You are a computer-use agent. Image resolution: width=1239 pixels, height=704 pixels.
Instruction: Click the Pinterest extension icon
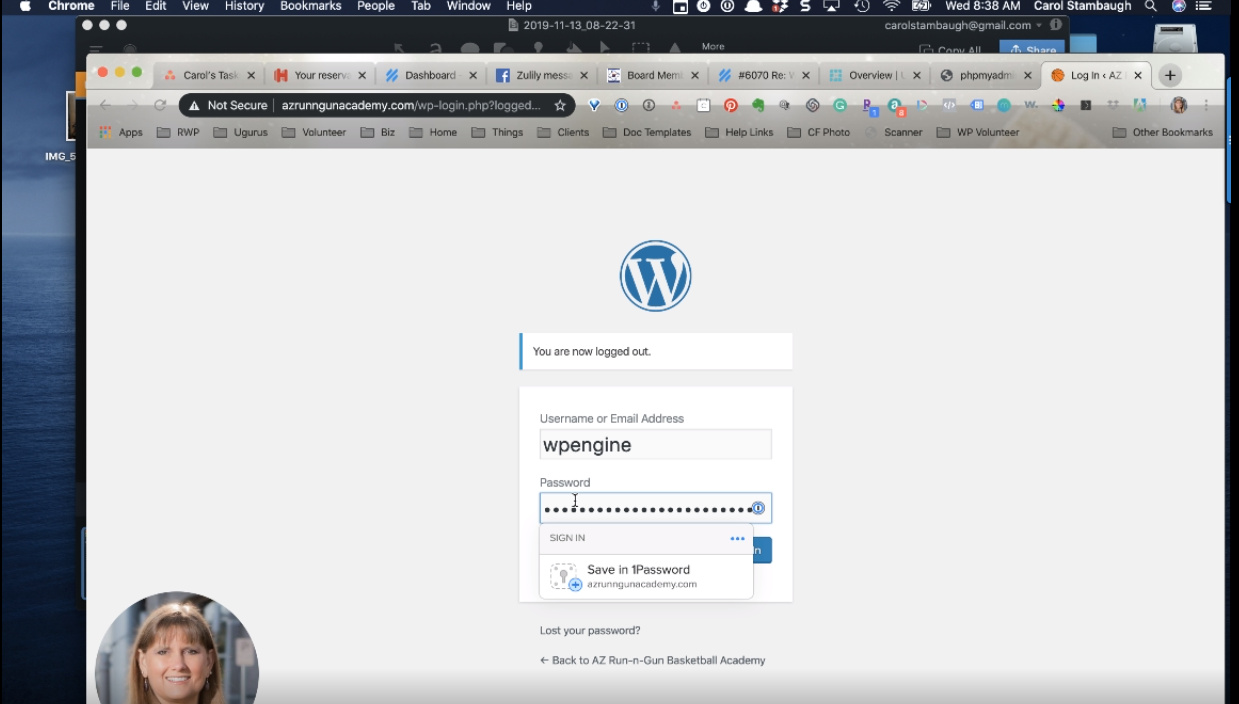(x=731, y=105)
